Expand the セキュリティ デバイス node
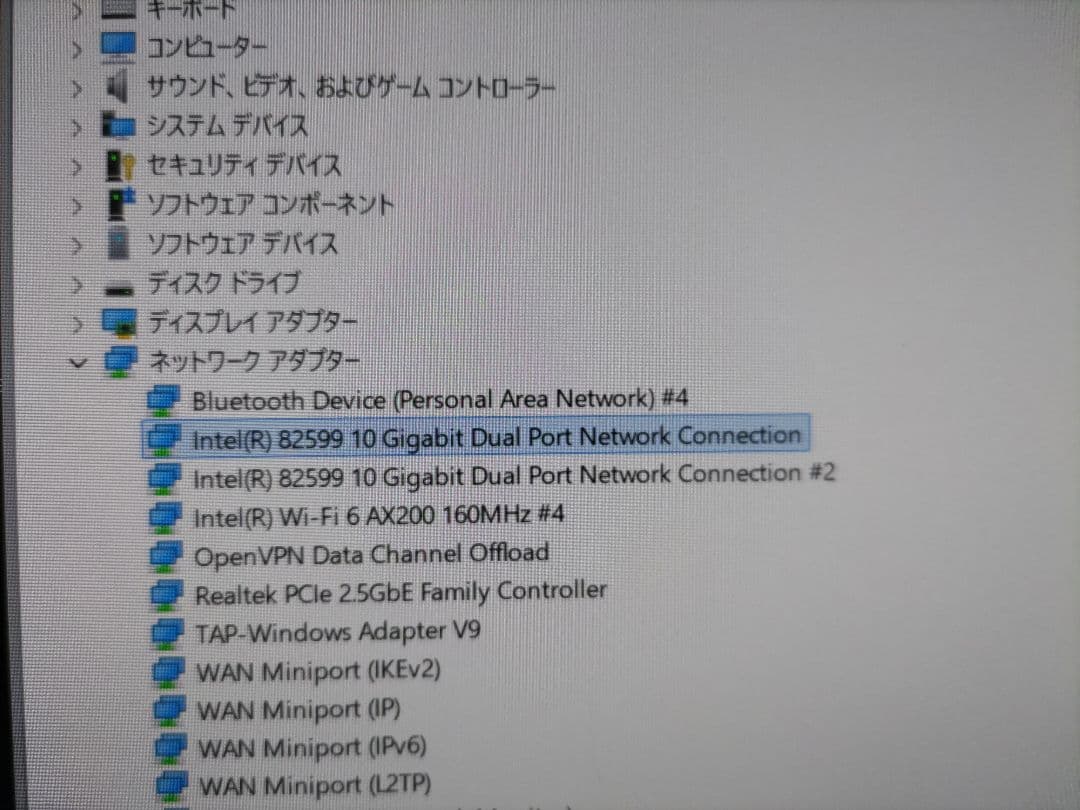This screenshot has width=1080, height=810. [77, 167]
